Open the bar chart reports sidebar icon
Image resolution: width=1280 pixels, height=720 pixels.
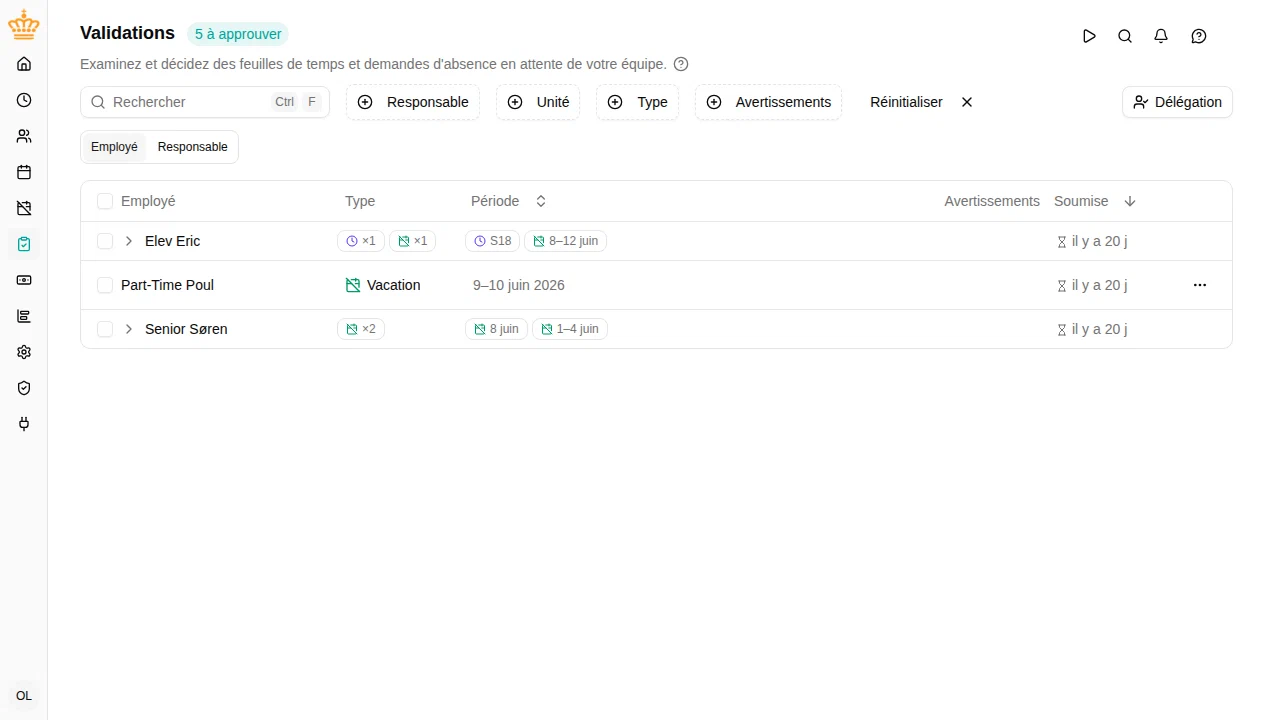point(24,316)
